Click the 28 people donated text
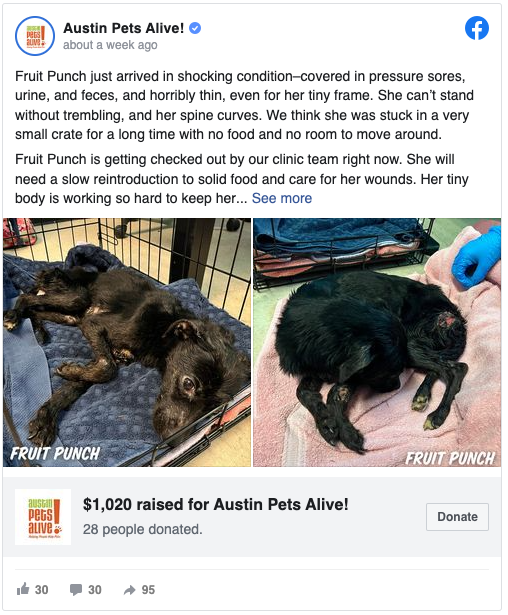 (x=142, y=529)
